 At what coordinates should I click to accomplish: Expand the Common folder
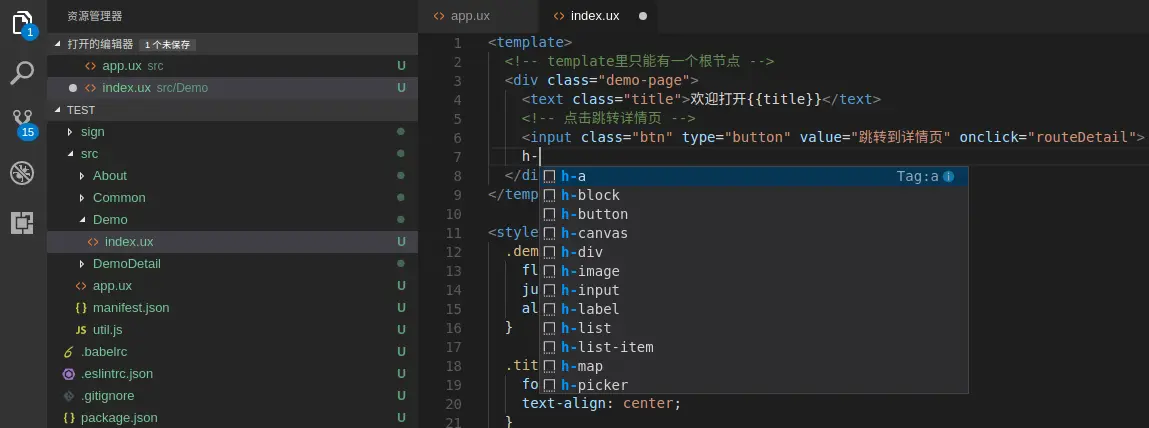coord(82,198)
